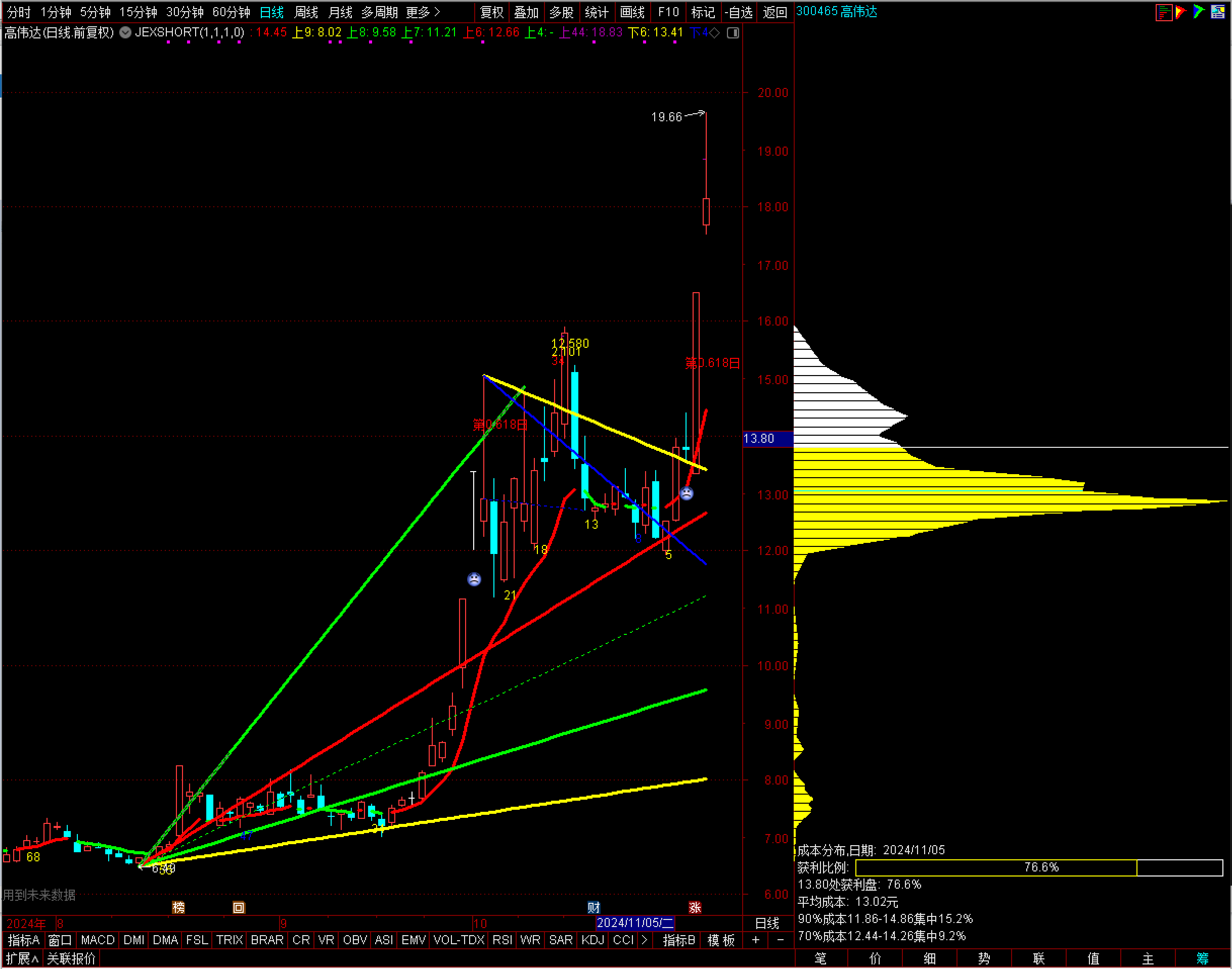Viewport: 1232px width, 969px height.
Task: Expand the 扩展 panel
Action: coord(22,959)
